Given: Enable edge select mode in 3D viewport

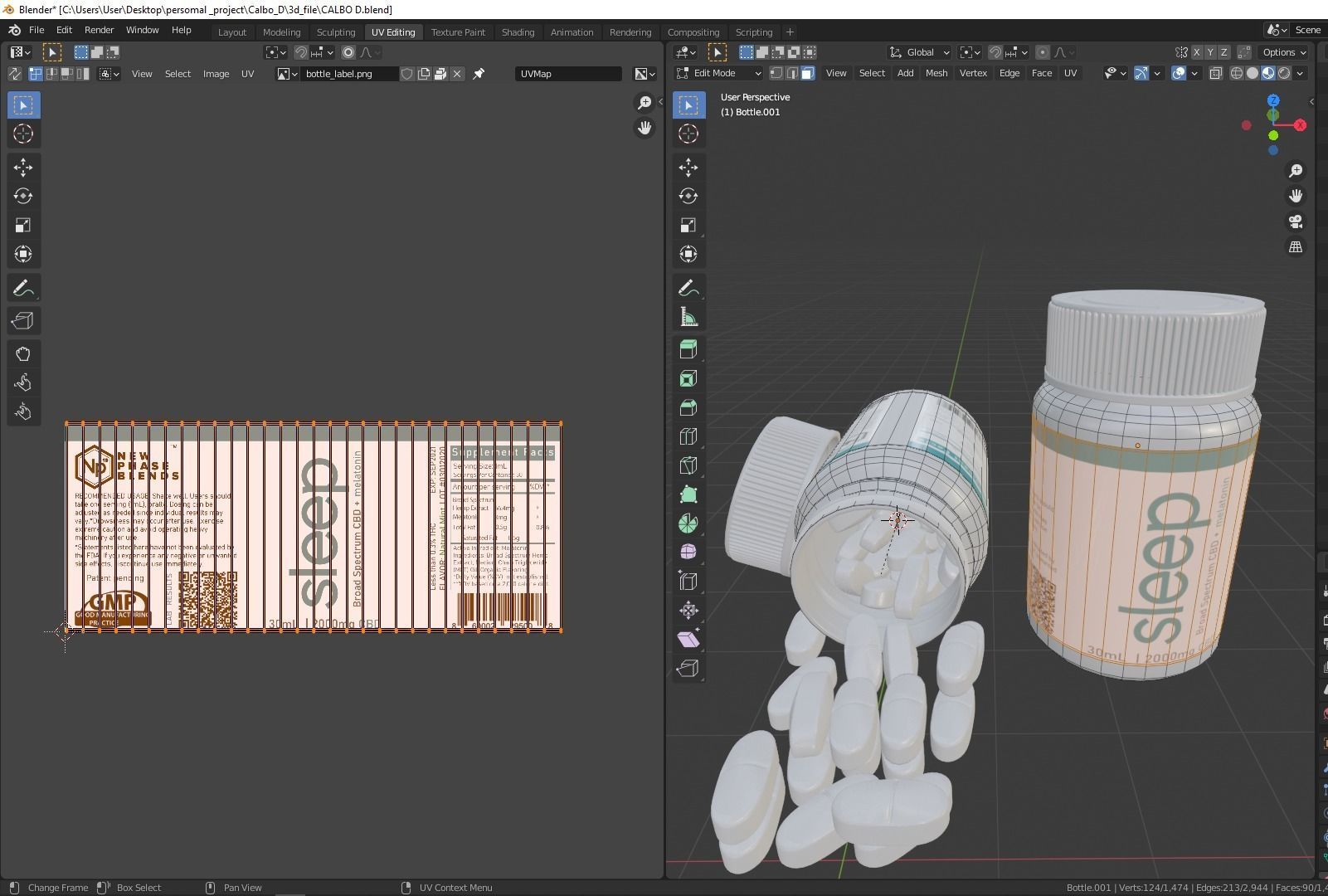Looking at the screenshot, I should point(791,73).
